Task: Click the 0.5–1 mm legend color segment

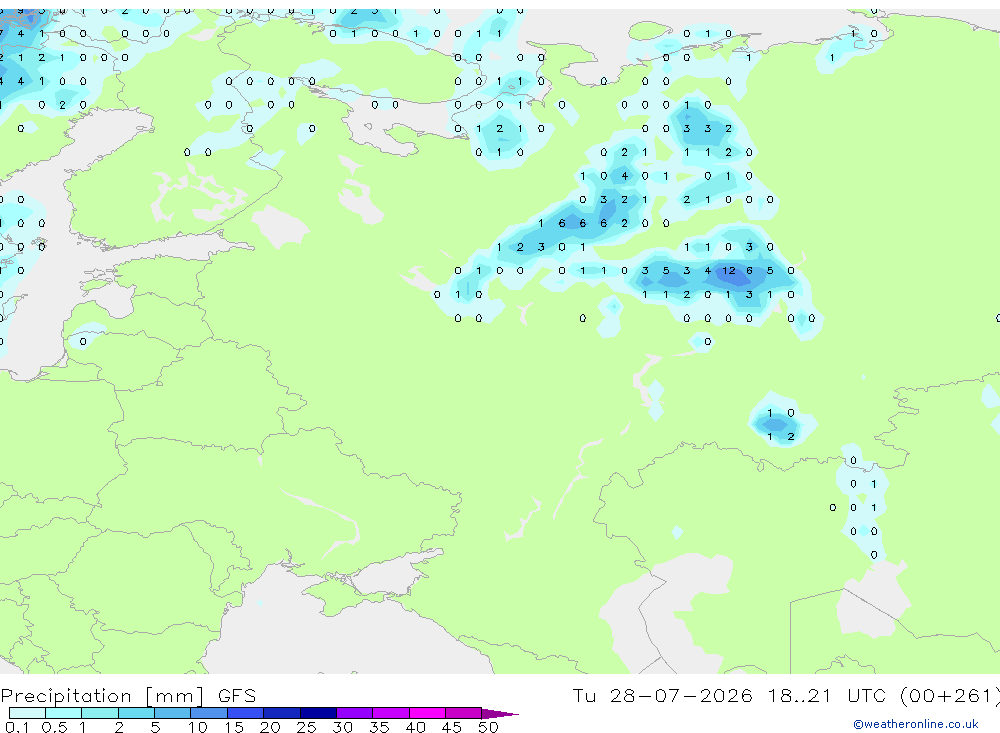Action: [63, 713]
